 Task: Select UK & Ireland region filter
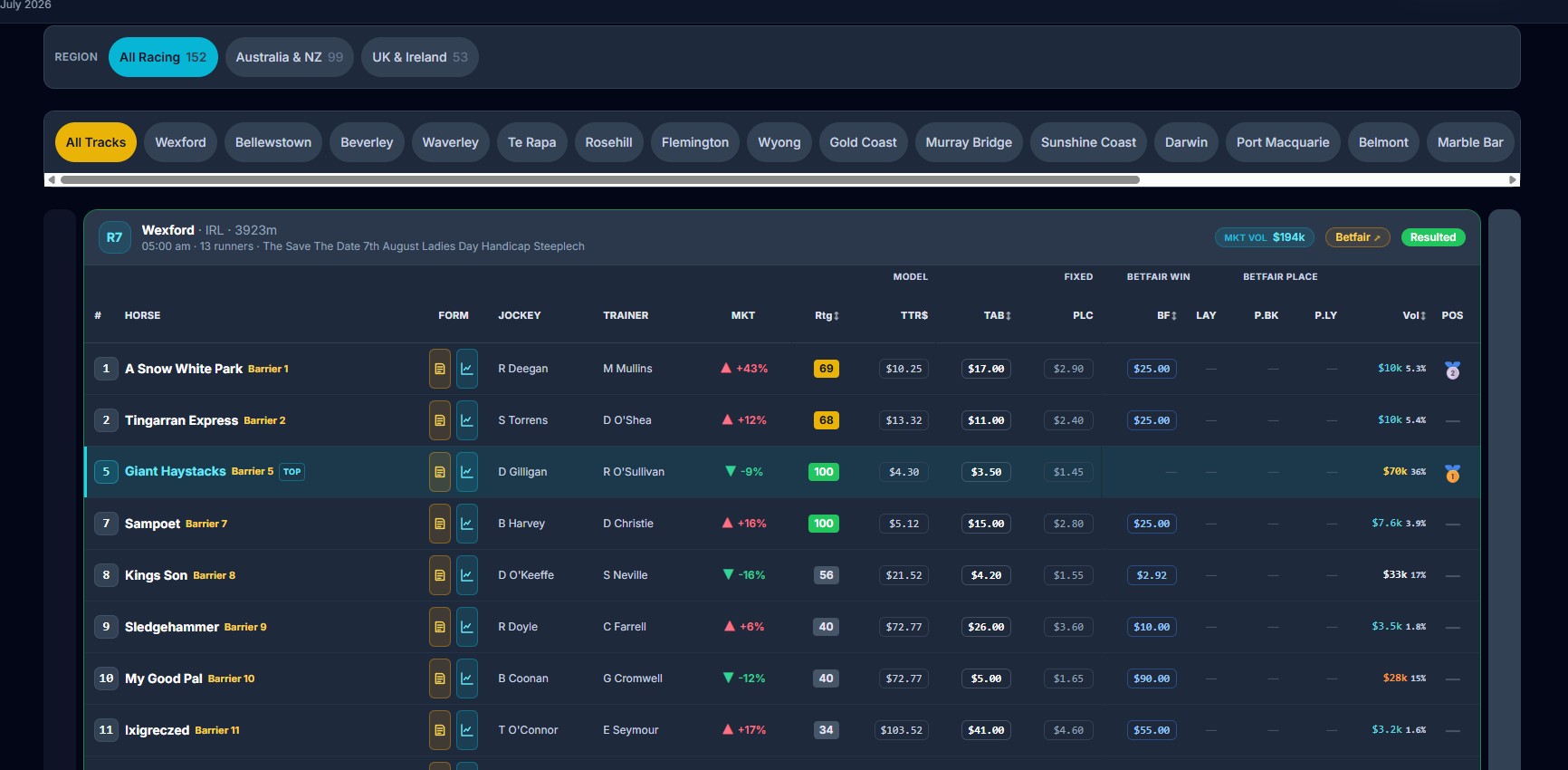pyautogui.click(x=420, y=57)
